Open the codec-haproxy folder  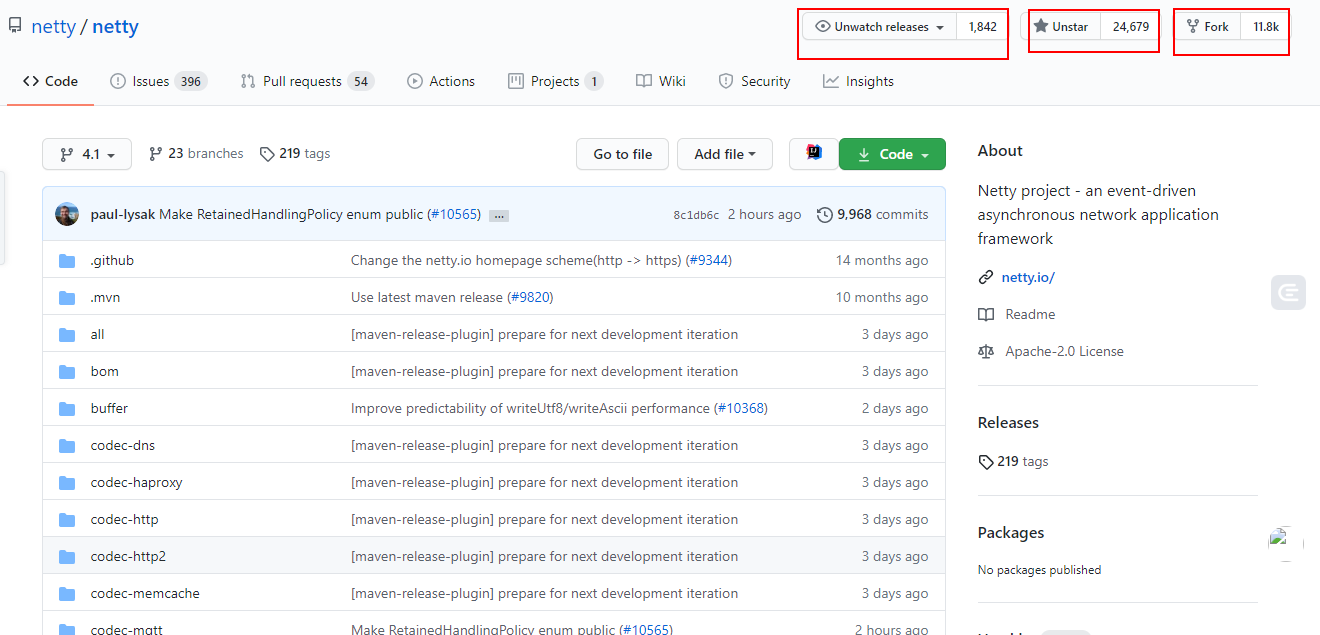136,482
